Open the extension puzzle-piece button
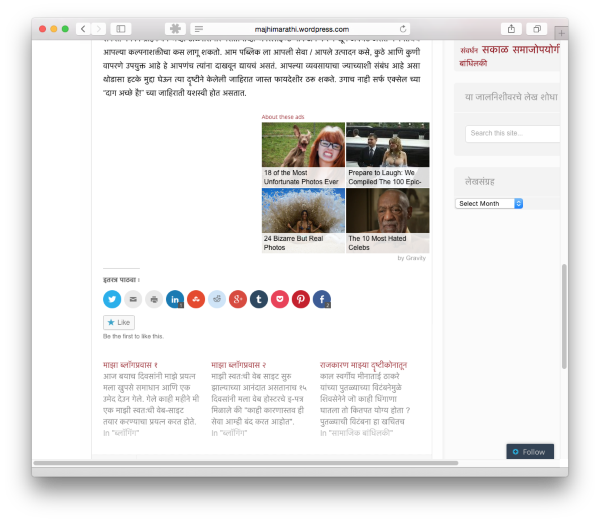600x522 pixels. (176, 29)
